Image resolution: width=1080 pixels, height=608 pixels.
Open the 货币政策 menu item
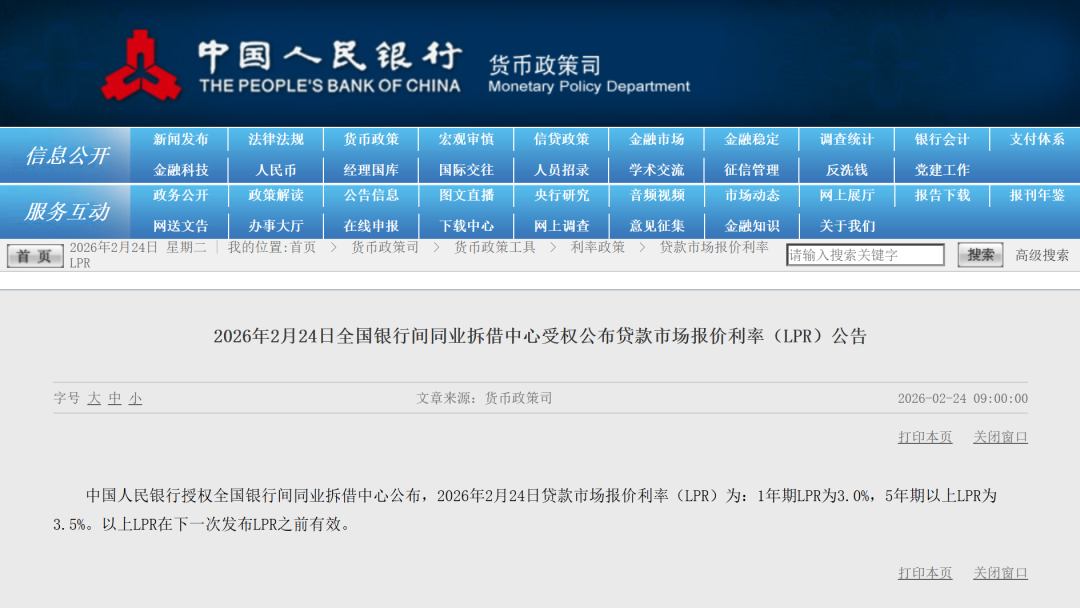[370, 139]
